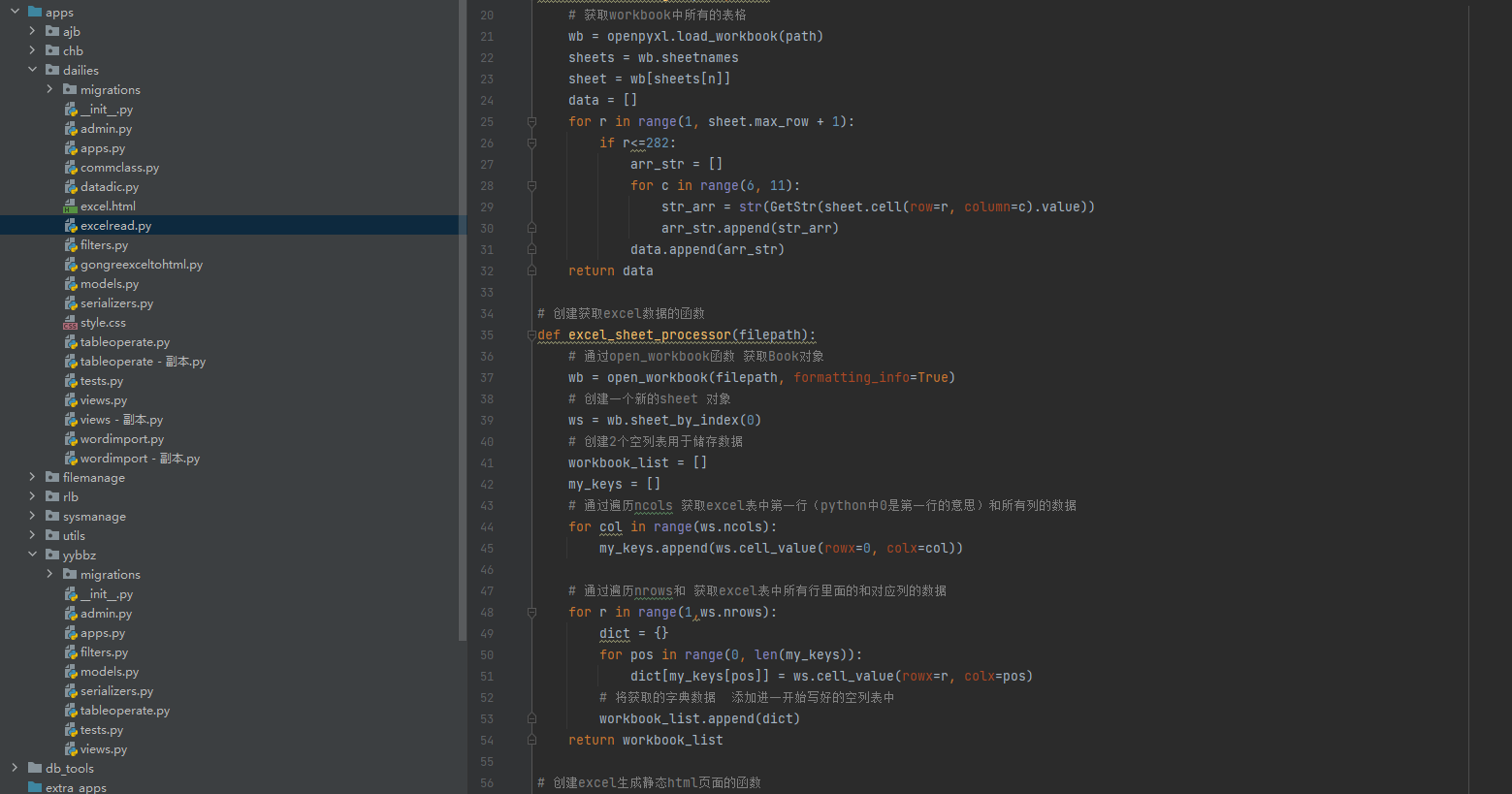Click the ajb folder icon
The width and height of the screenshot is (1512, 794).
point(52,31)
